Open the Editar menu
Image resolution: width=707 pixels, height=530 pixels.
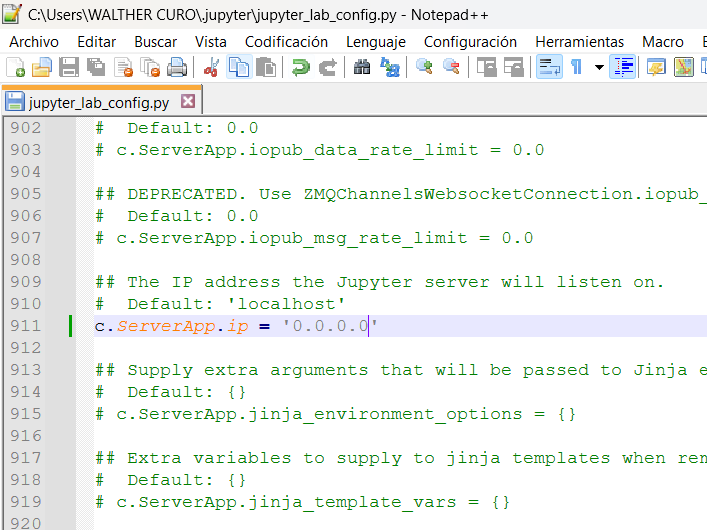point(96,42)
